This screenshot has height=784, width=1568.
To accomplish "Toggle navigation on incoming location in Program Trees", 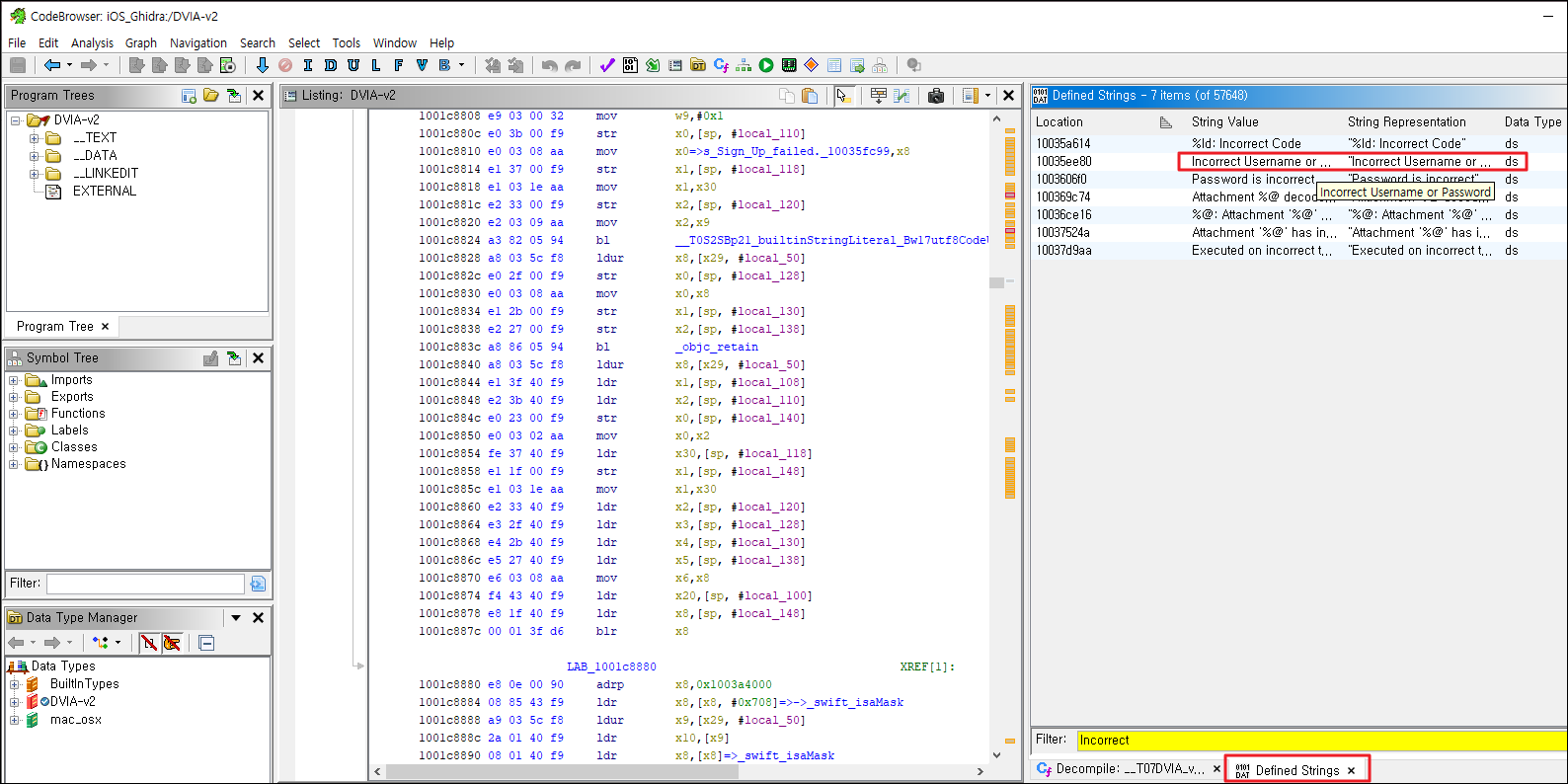I will pyautogui.click(x=234, y=96).
